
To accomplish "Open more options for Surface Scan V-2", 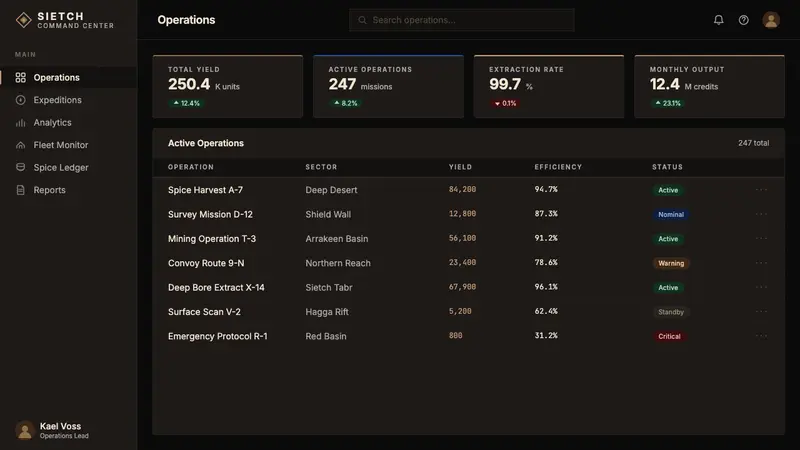I will click(x=761, y=311).
